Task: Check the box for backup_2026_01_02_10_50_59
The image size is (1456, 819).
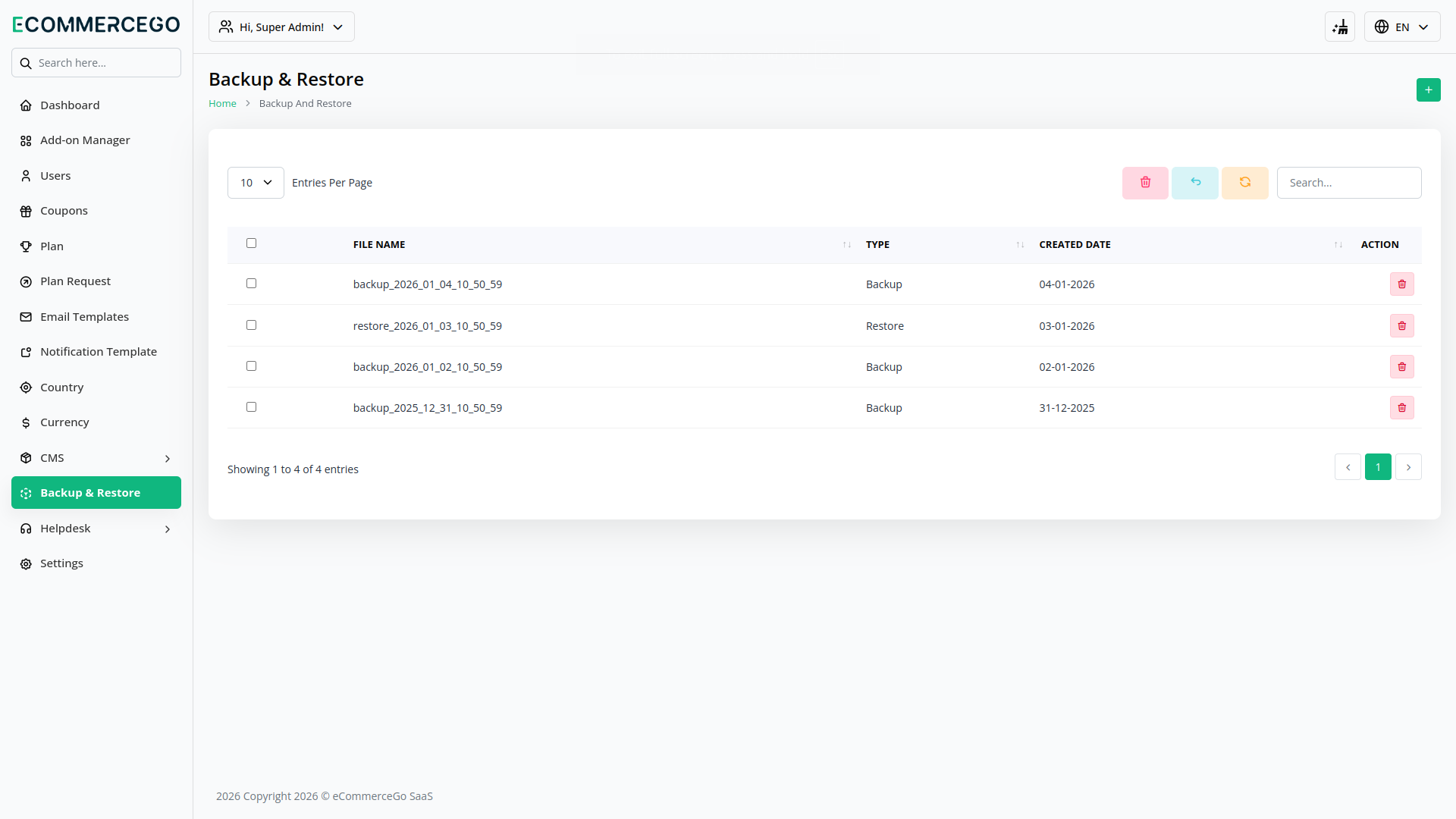Action: 251,366
